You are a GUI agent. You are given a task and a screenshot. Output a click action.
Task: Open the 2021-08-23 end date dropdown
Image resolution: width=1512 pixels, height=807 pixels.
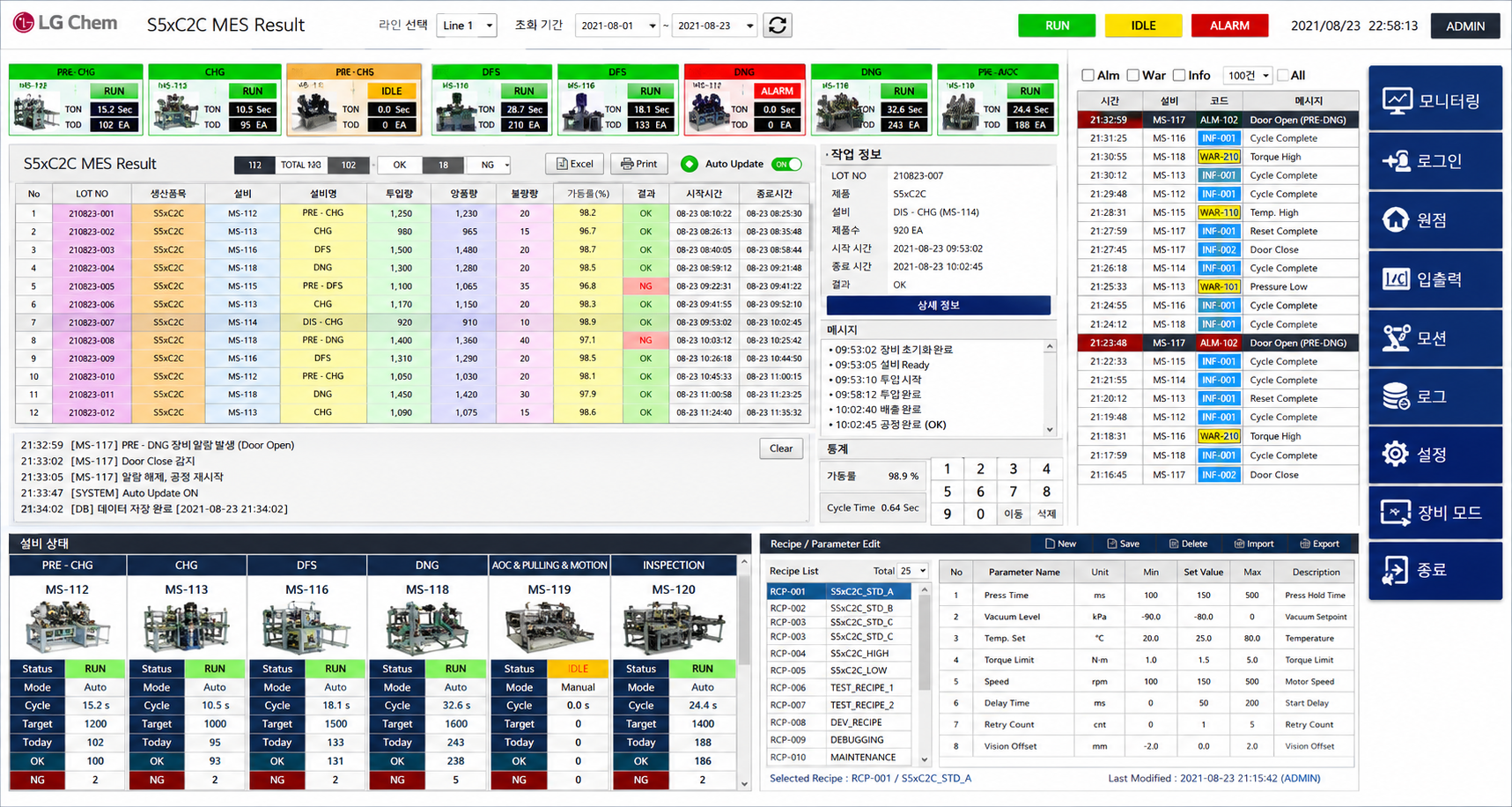pyautogui.click(x=714, y=26)
